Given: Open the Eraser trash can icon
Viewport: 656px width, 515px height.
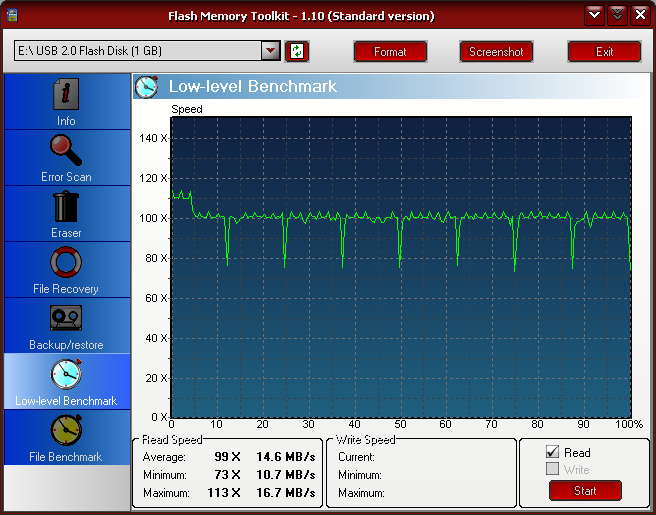Looking at the screenshot, I should (x=66, y=206).
